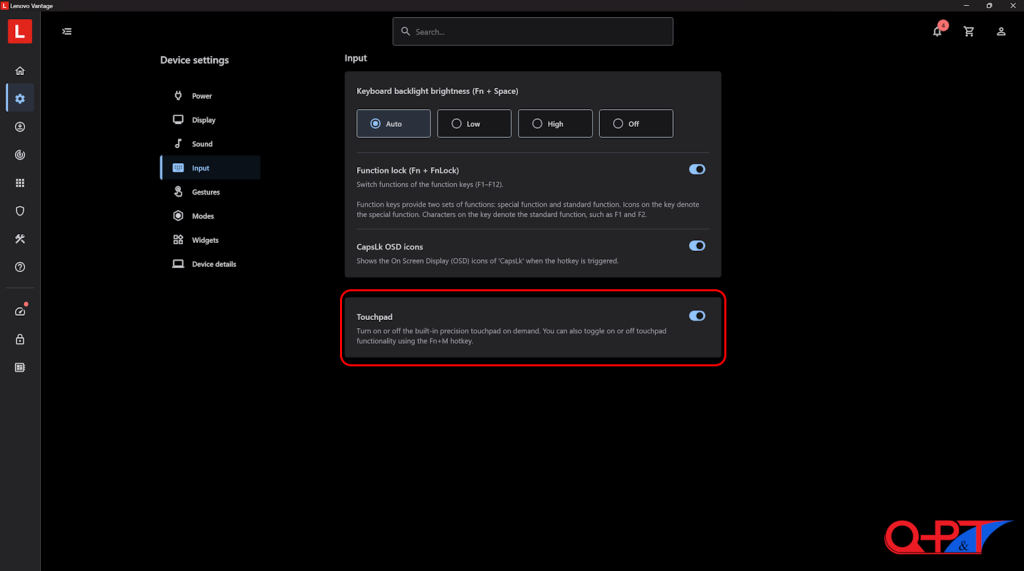Screen dimensions: 1024x571
Task: Open the help question mark icon
Action: click(20, 267)
